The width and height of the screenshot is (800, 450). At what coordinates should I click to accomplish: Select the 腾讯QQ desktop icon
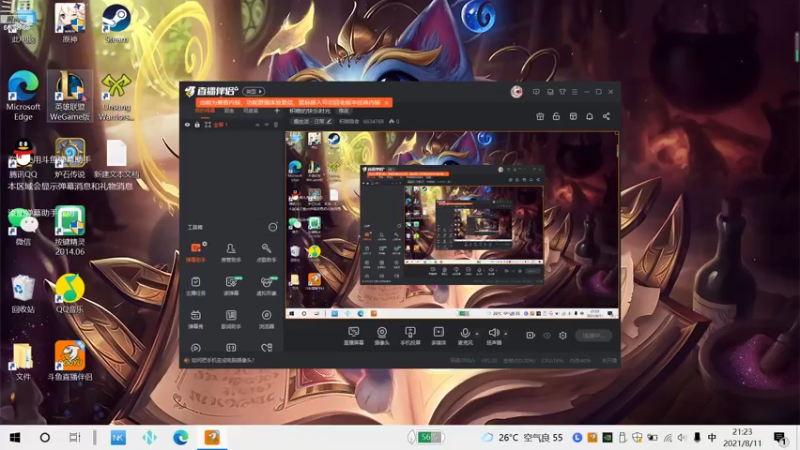pos(23,159)
